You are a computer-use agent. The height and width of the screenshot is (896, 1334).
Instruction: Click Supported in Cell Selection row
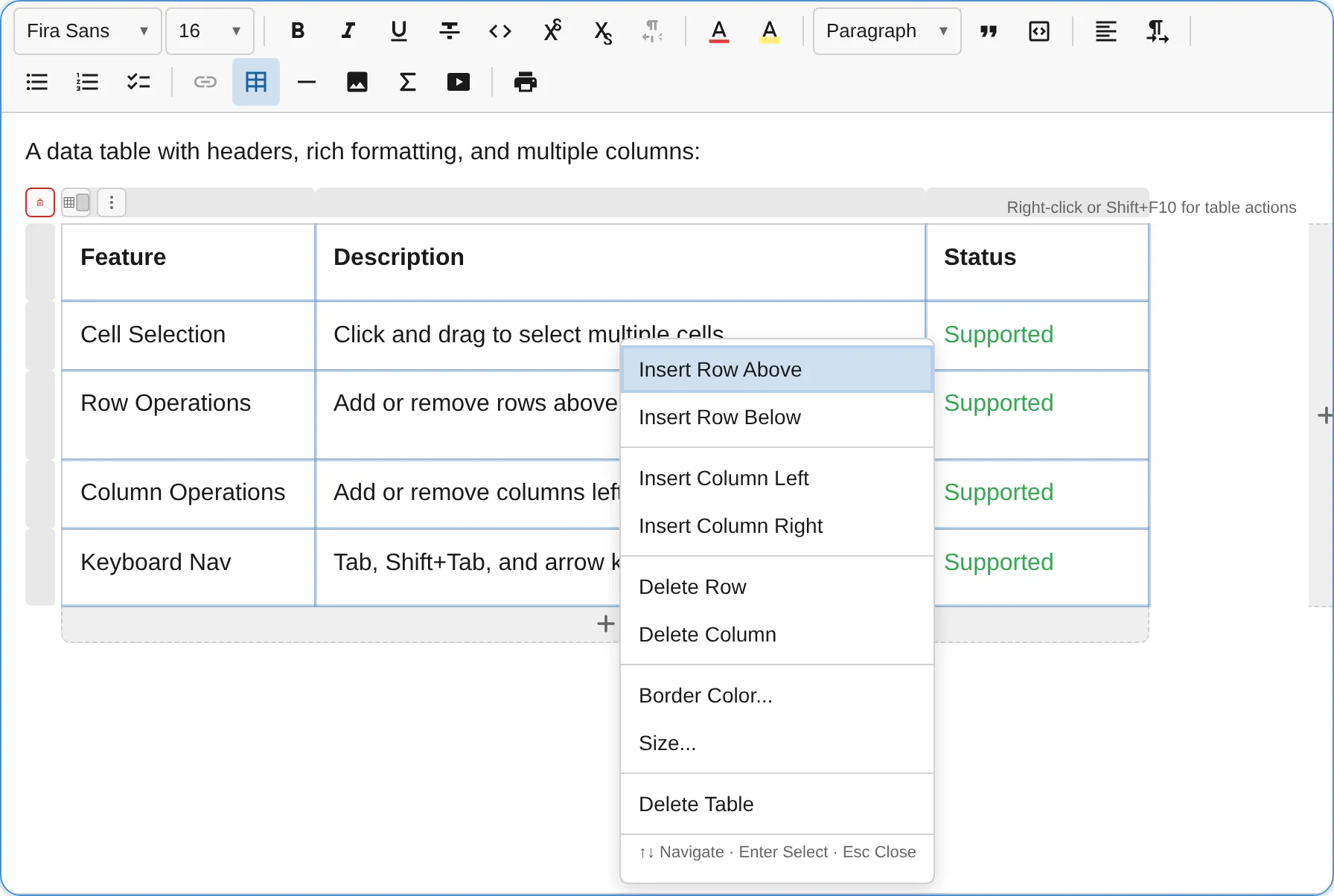[998, 335]
